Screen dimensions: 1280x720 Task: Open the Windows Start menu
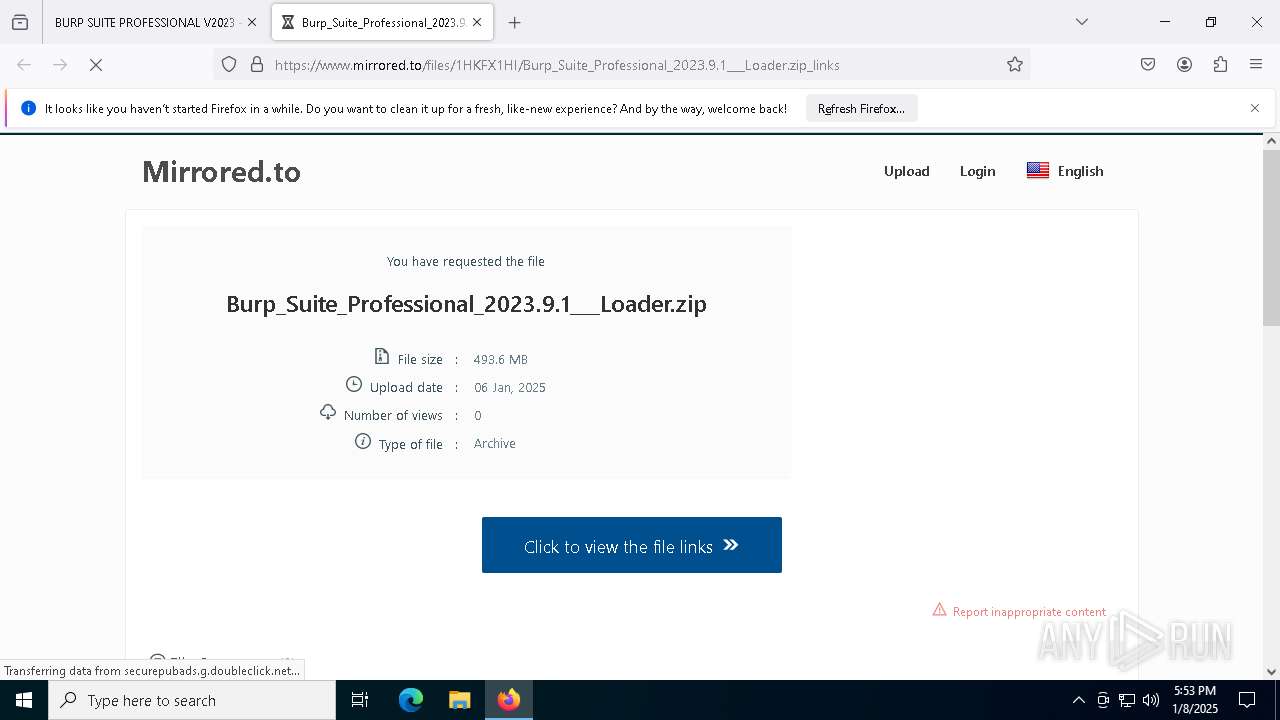[x=24, y=700]
